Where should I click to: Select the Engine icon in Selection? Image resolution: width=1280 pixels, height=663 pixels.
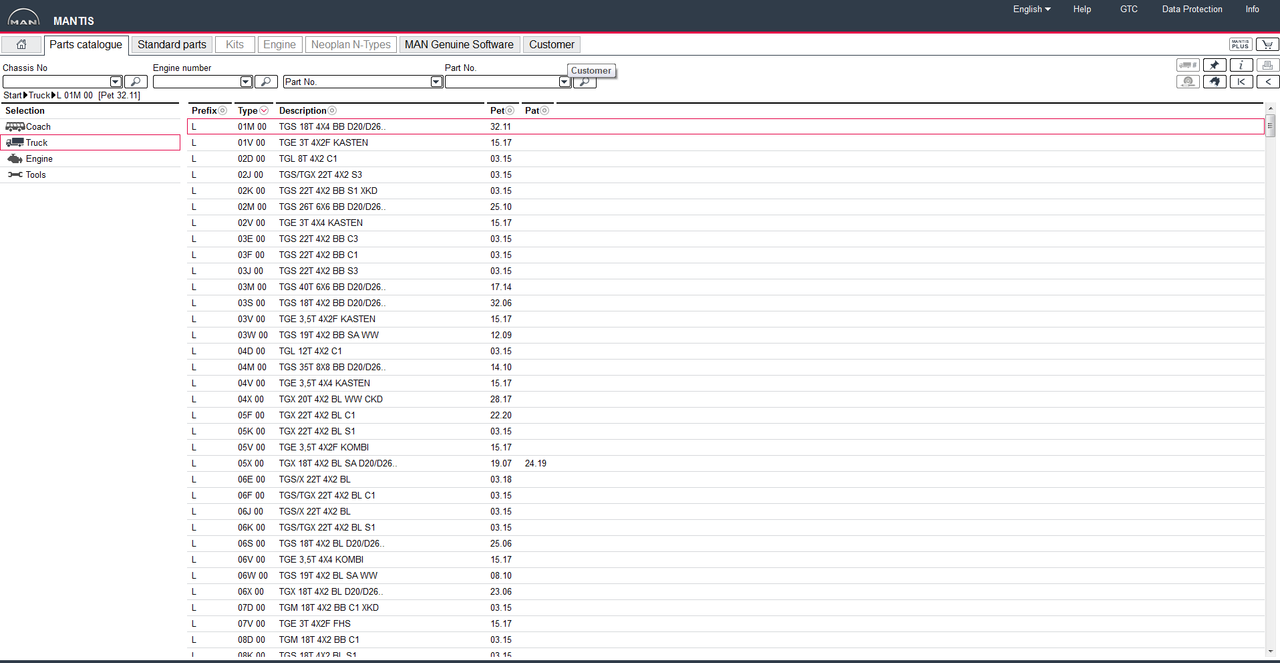[x=15, y=159]
